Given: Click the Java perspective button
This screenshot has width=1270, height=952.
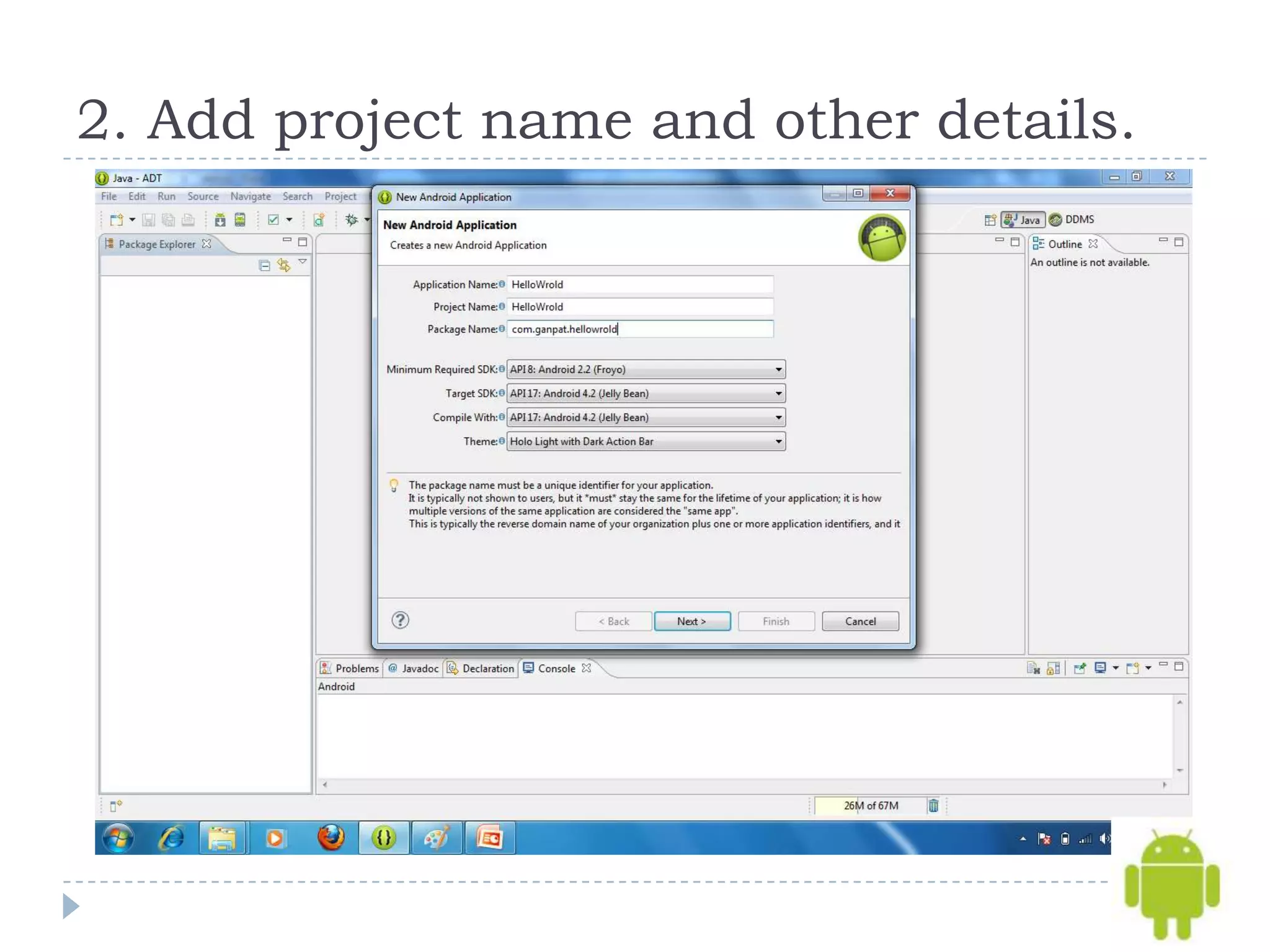Looking at the screenshot, I should 1023,219.
